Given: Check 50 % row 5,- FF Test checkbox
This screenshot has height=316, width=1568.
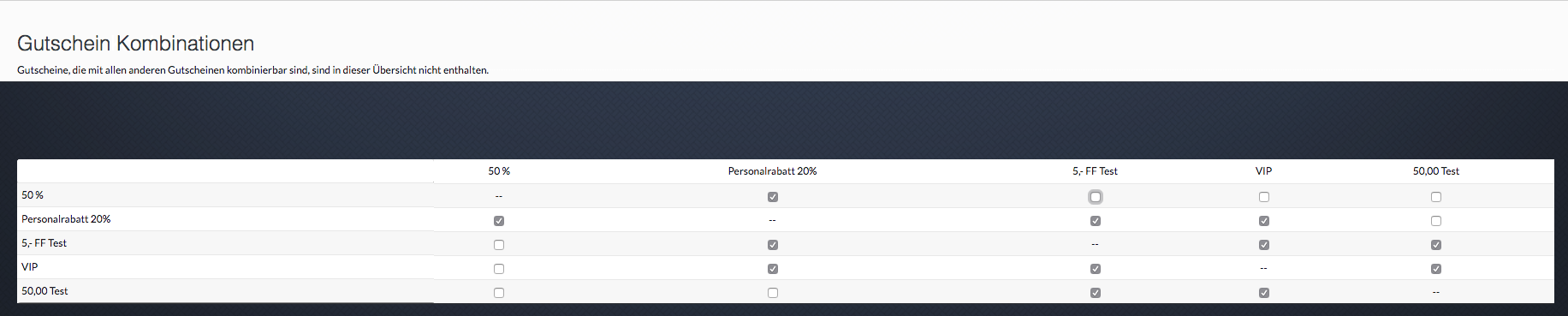Looking at the screenshot, I should point(1096,197).
